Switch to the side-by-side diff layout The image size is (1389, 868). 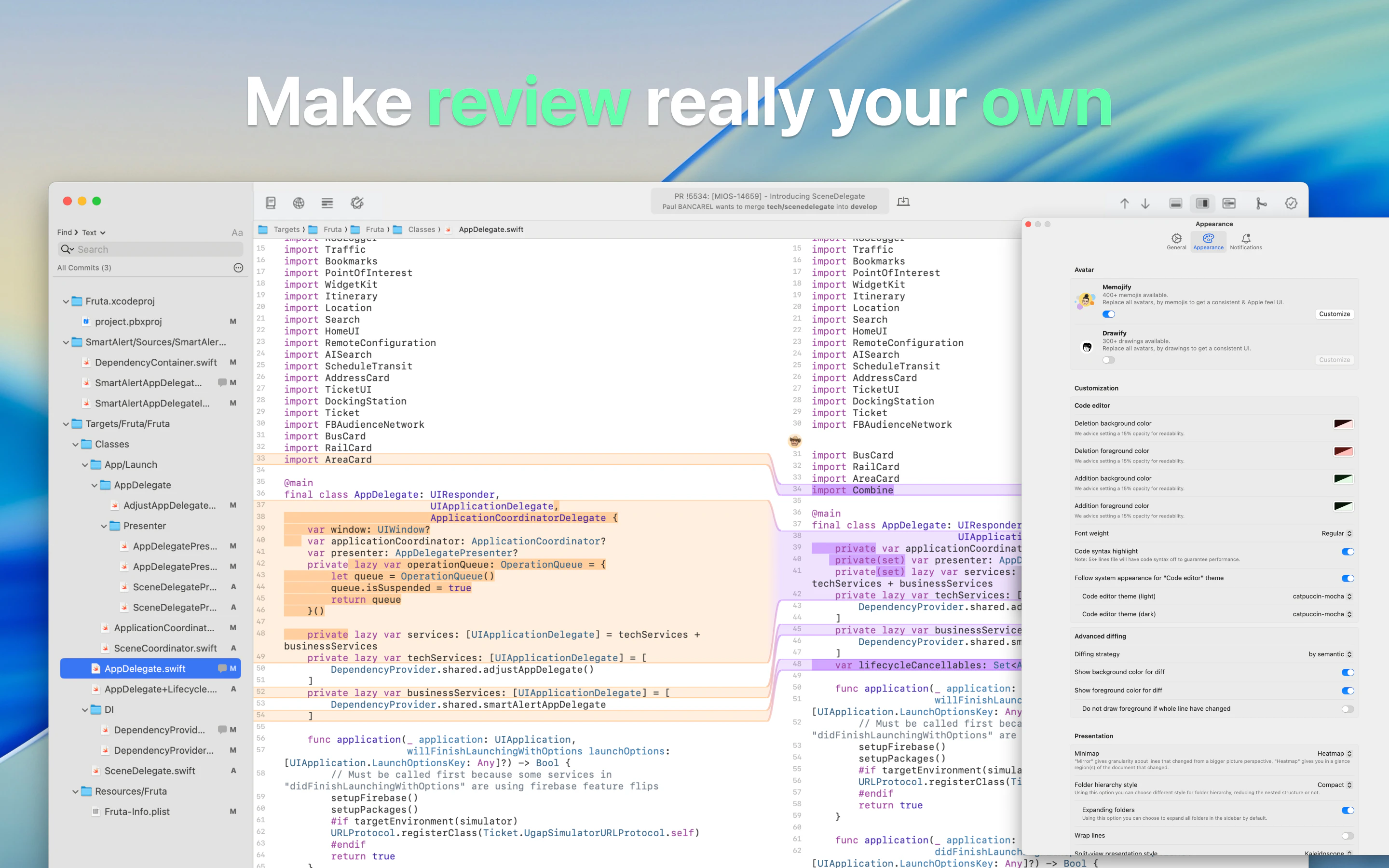click(x=1202, y=203)
